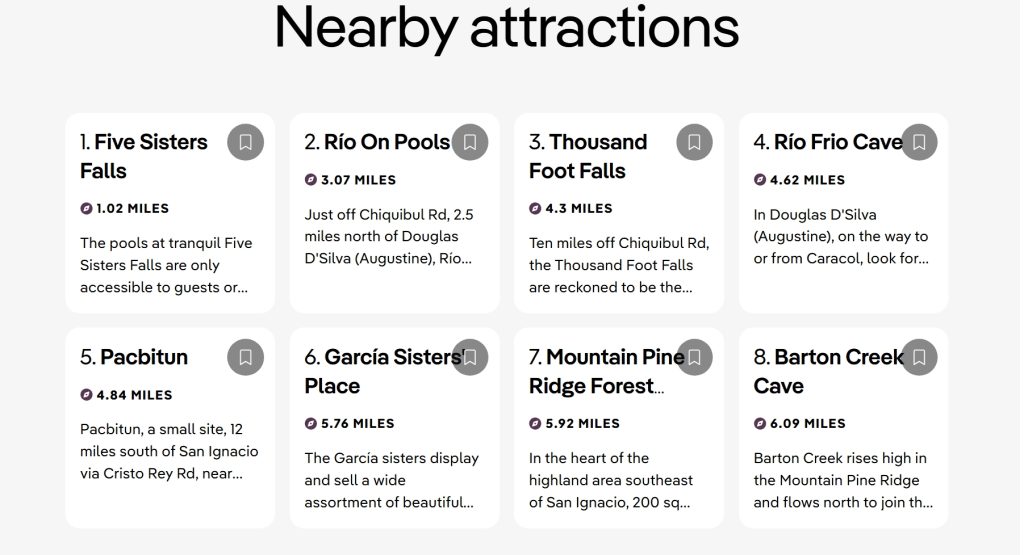Viewport: 1024px width, 555px height.
Task: Toggle bookmark for Río Frio Cave
Action: tap(919, 142)
